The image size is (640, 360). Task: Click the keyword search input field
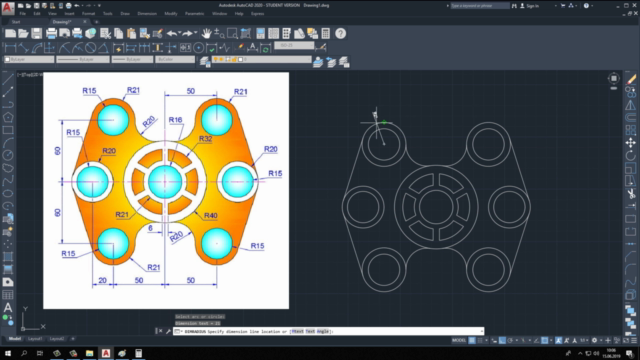480,6
